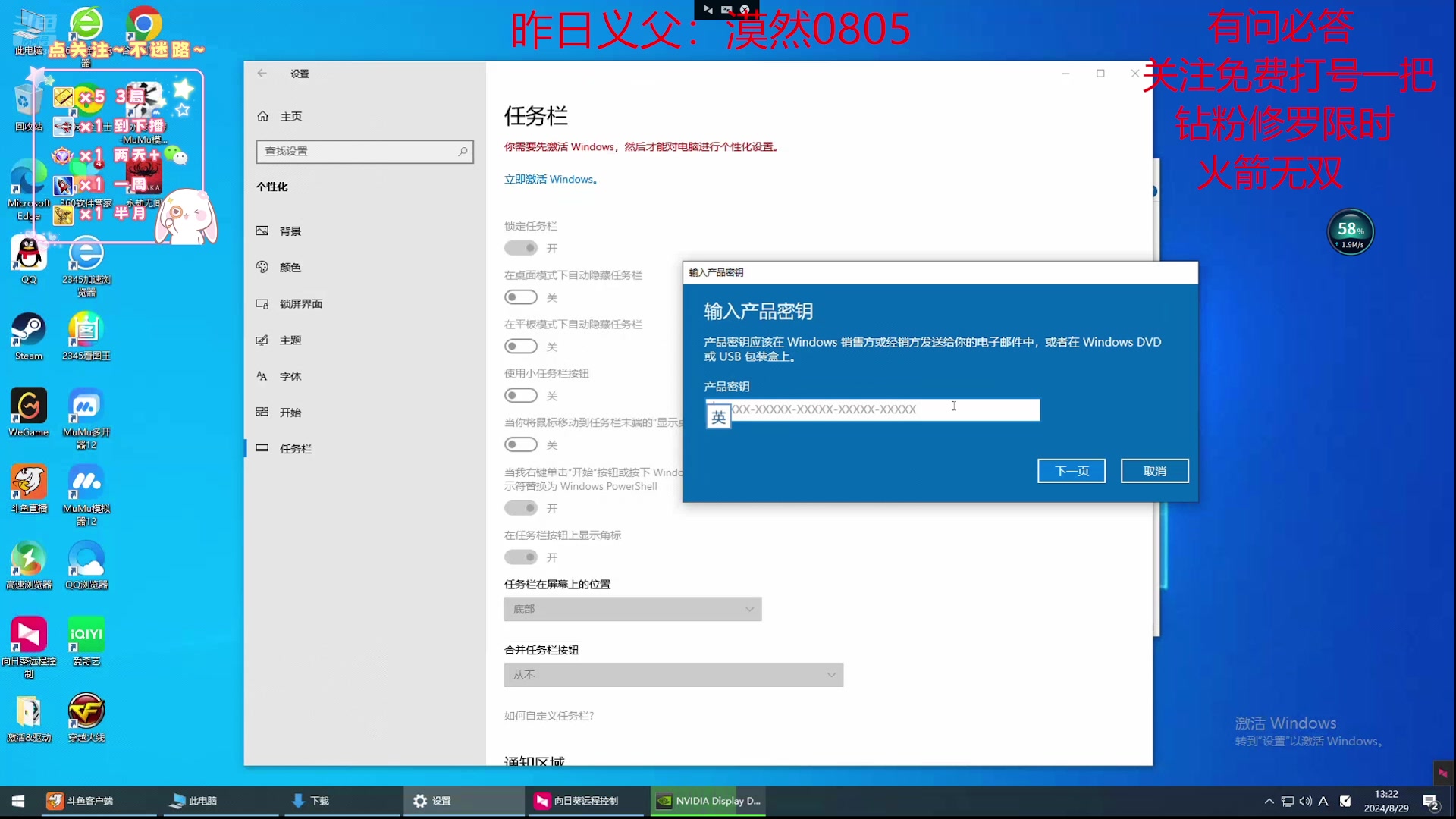Screen dimensions: 1456x819
Task: Click the 查找设置 search field
Action: [365, 152]
